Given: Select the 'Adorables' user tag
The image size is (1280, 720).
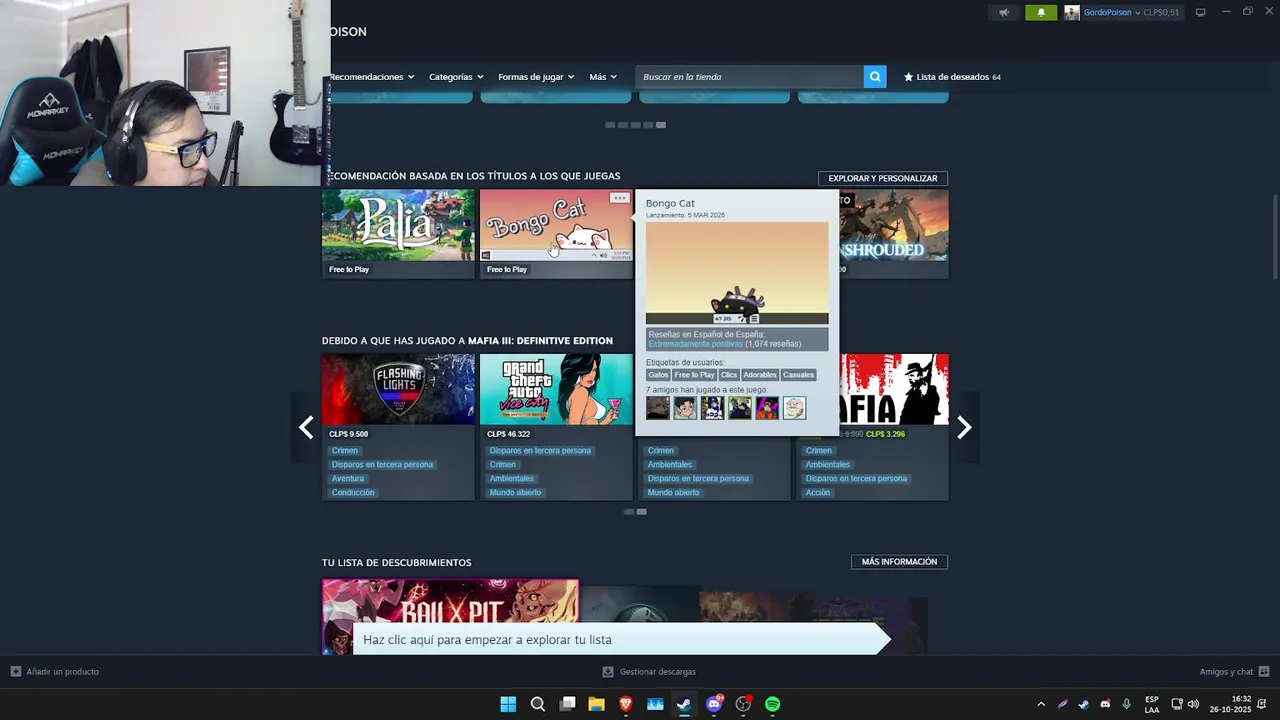Looking at the screenshot, I should (760, 375).
